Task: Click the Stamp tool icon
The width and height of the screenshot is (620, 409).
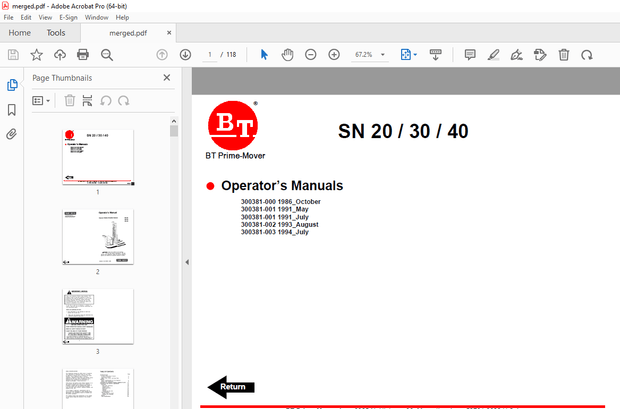Action: click(x=540, y=55)
